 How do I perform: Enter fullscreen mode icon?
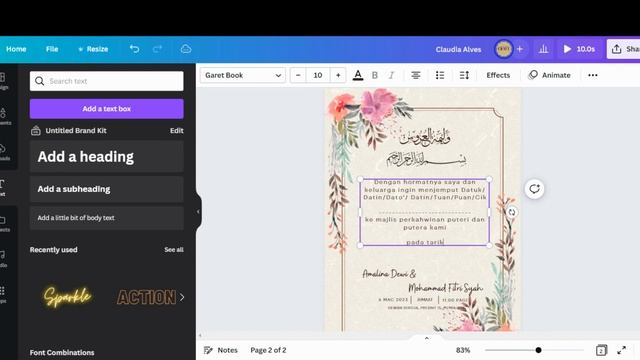click(622, 350)
